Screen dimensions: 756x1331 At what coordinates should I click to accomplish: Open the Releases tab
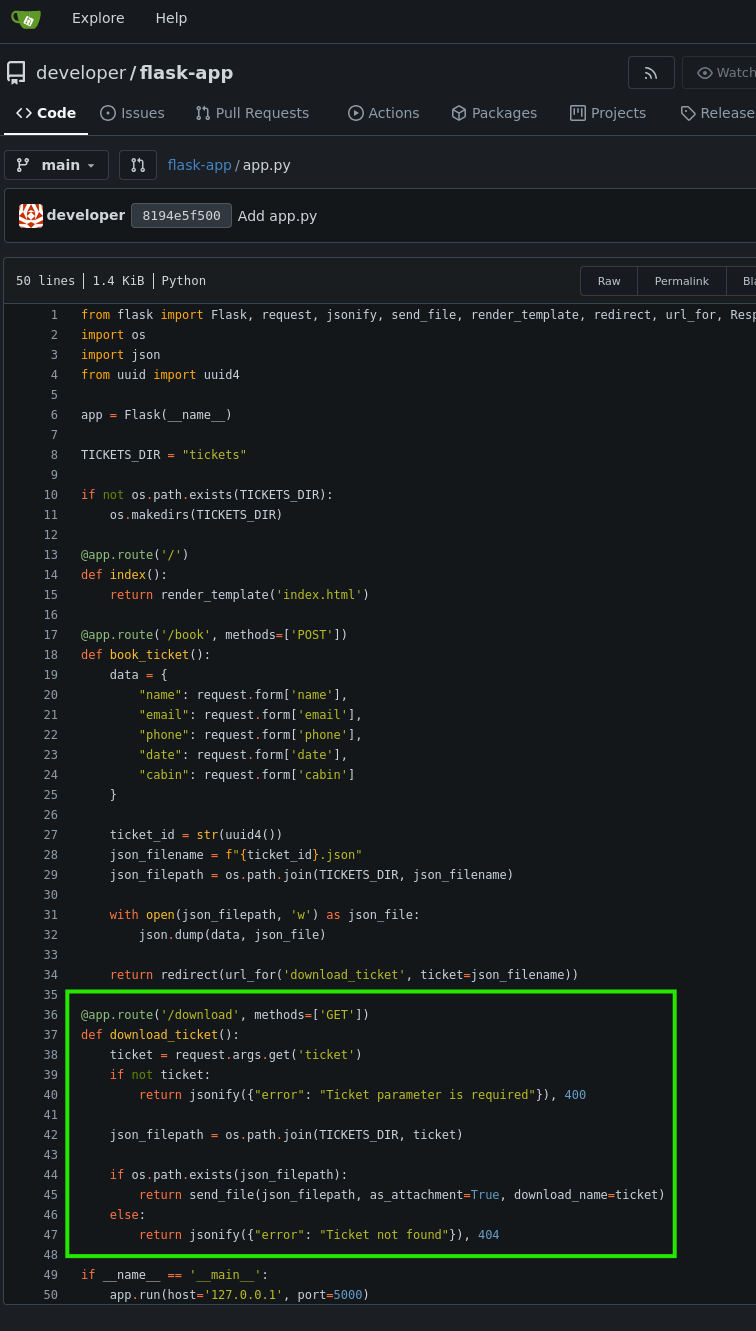point(718,113)
